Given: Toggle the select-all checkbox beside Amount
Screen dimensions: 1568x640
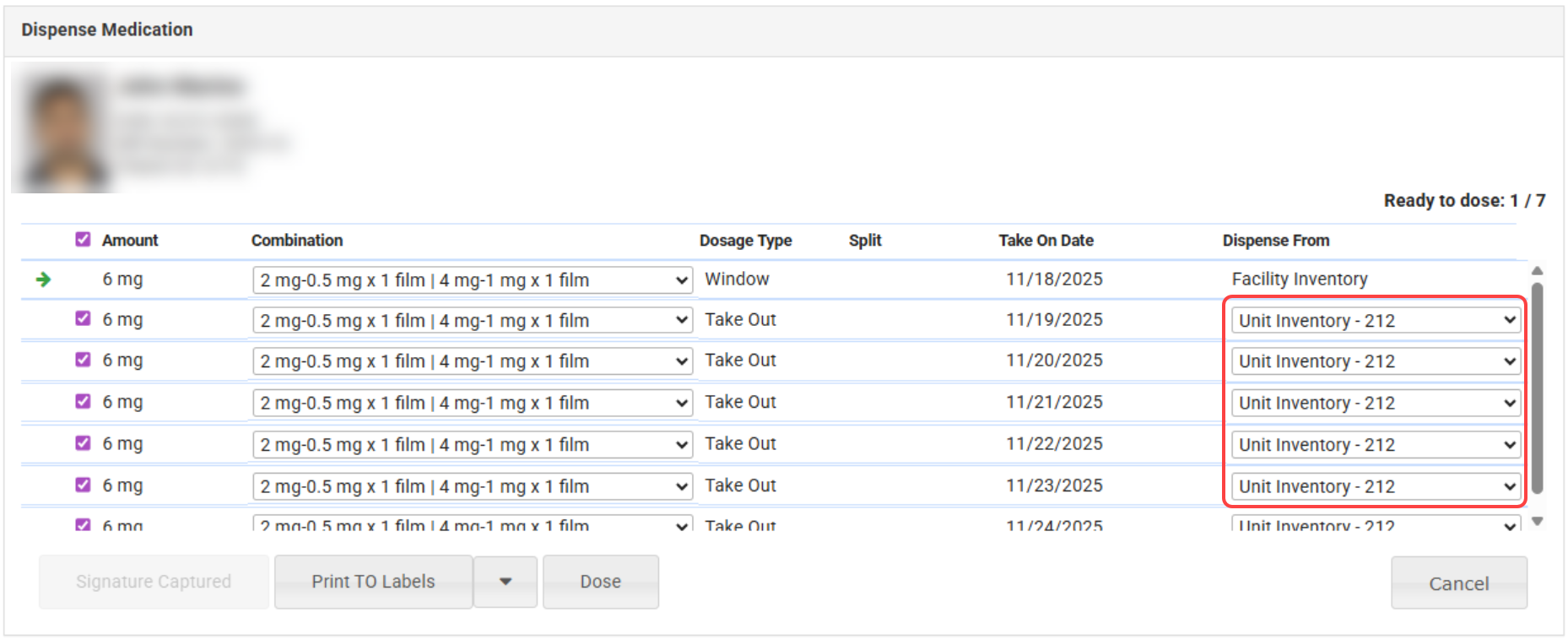Looking at the screenshot, I should pyautogui.click(x=83, y=240).
